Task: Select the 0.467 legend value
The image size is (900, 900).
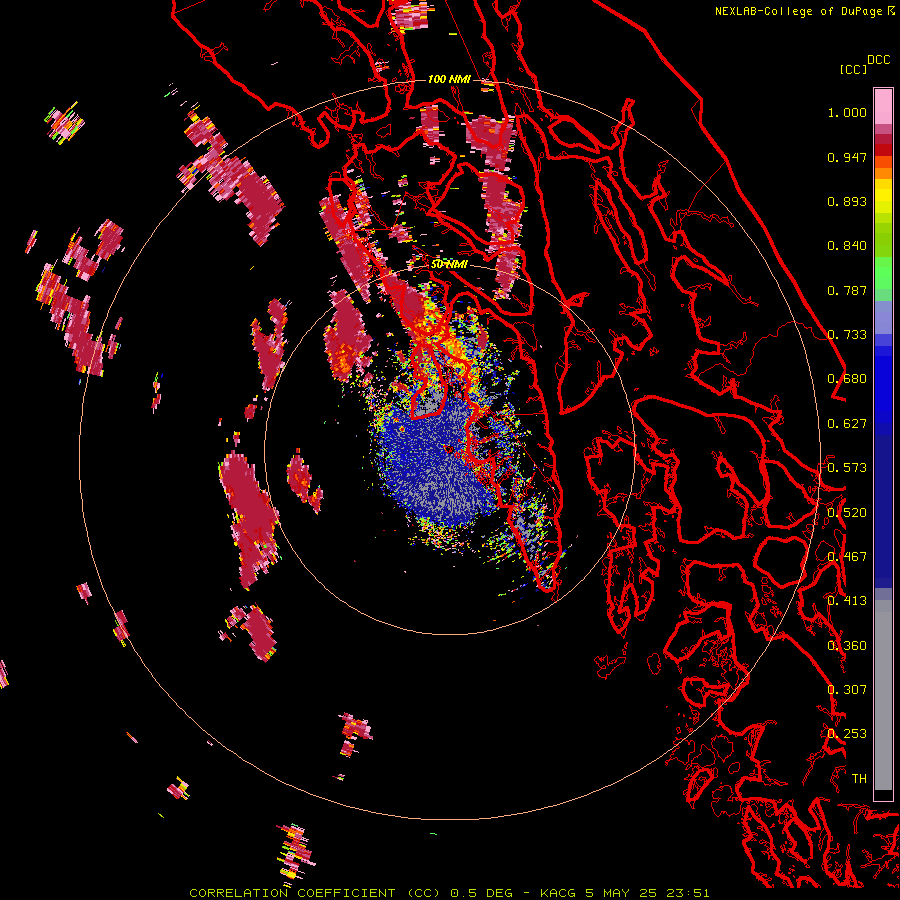Action: click(x=847, y=557)
